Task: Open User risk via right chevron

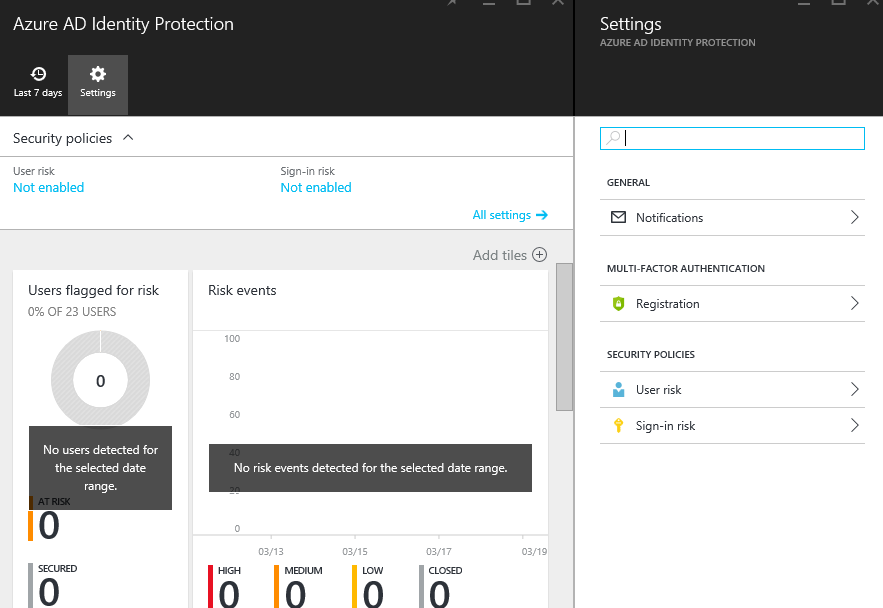Action: (855, 390)
